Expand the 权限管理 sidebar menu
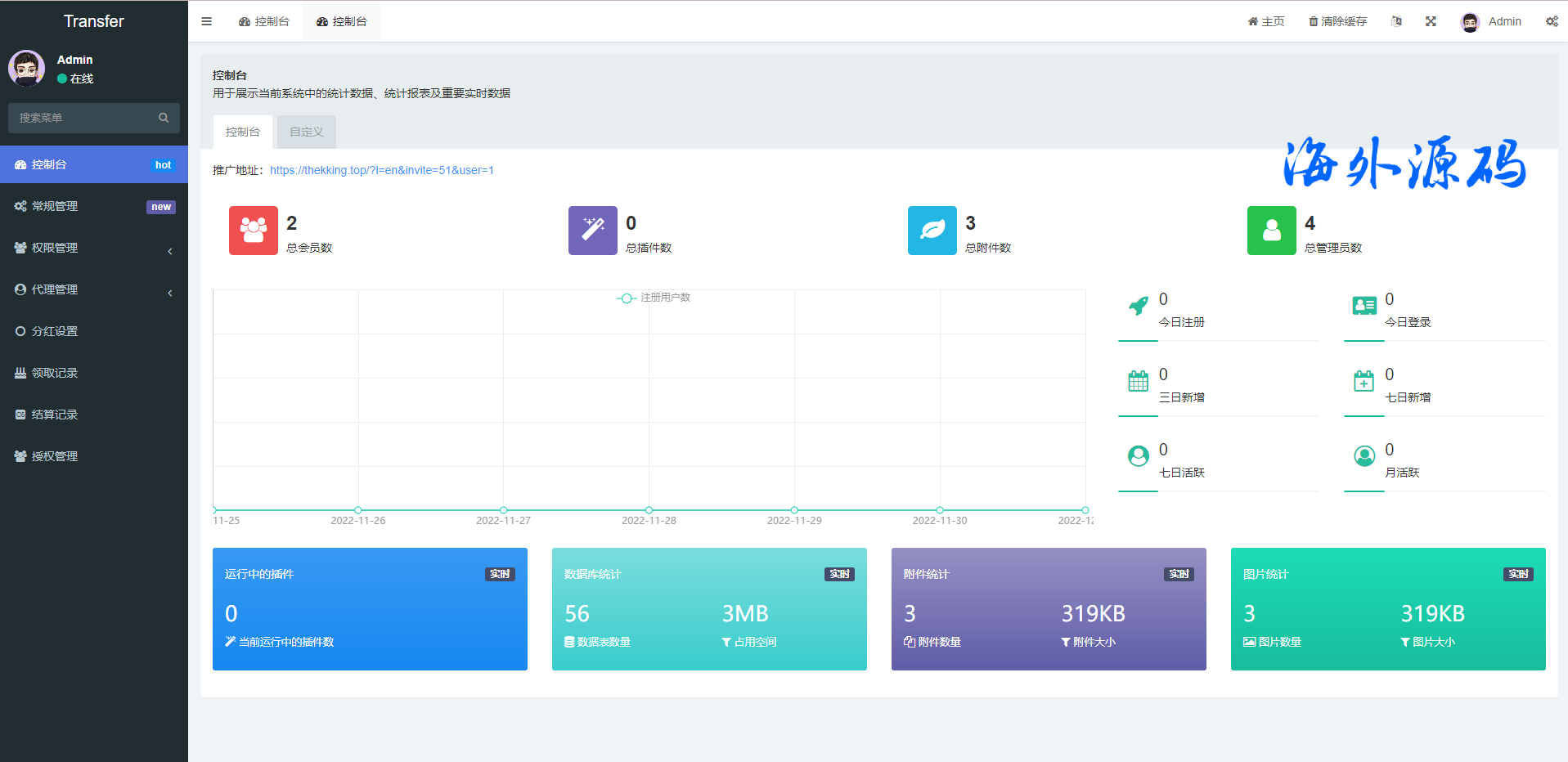 [94, 248]
